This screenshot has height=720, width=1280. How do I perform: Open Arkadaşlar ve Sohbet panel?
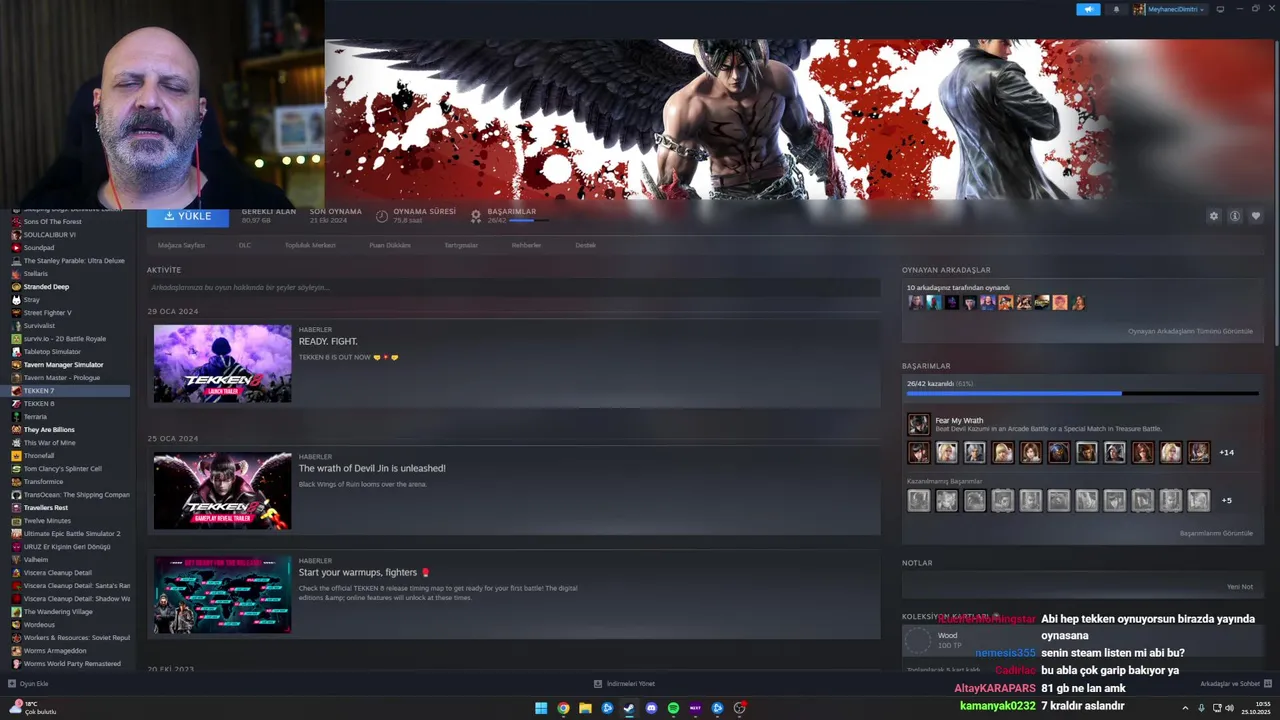point(1235,684)
